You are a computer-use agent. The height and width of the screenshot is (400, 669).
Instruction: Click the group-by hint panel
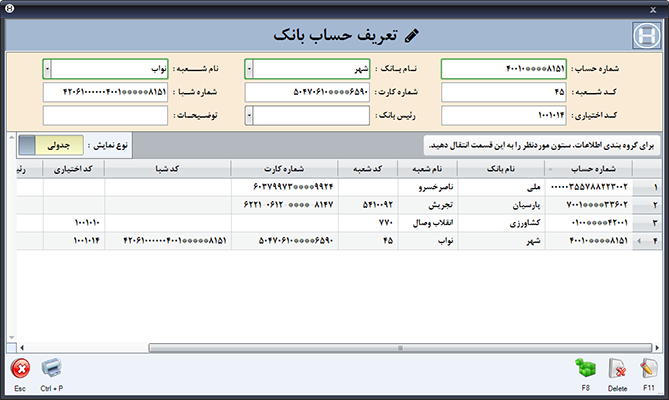pos(541,145)
